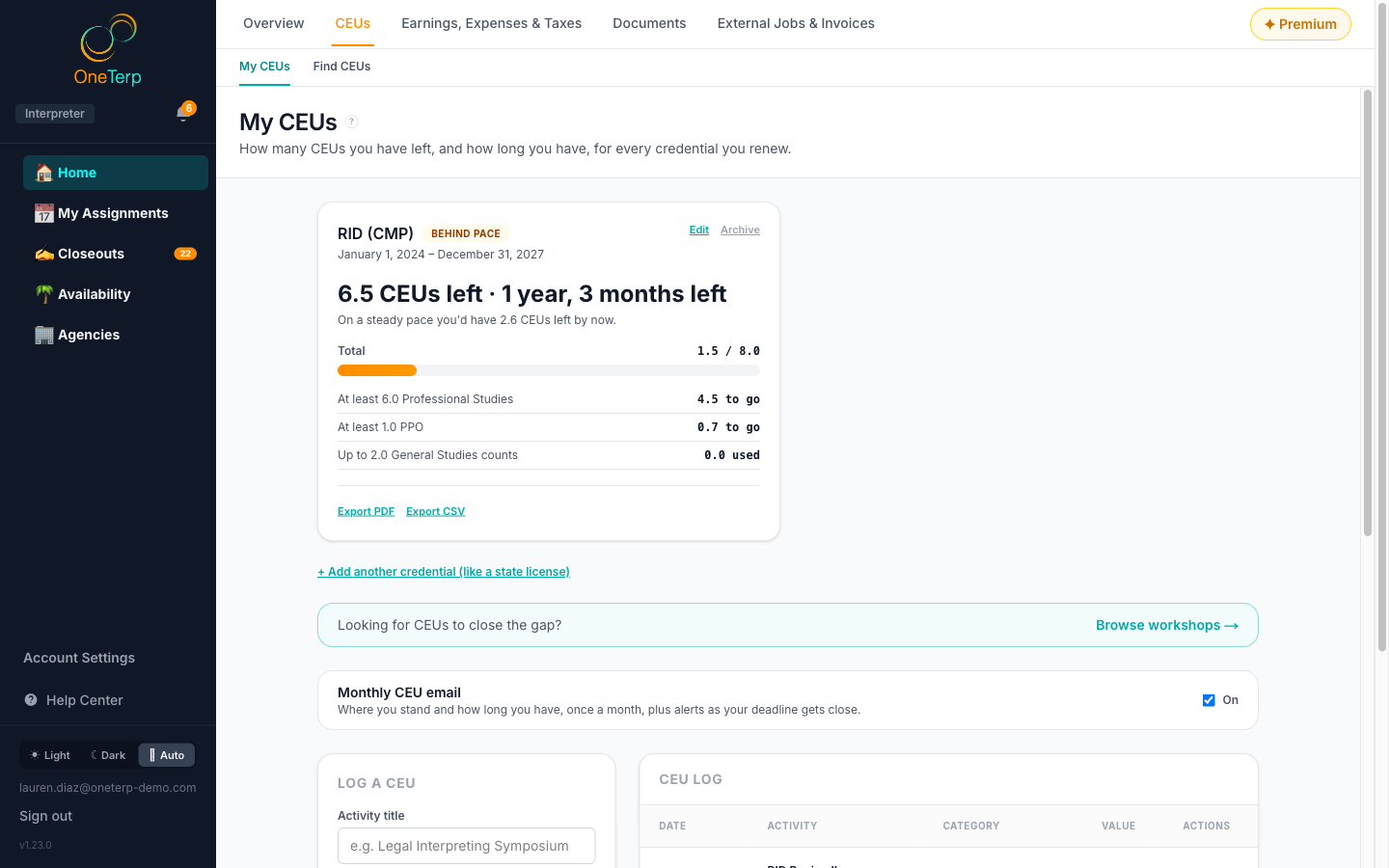Image resolution: width=1389 pixels, height=868 pixels.
Task: Click the '0.0 used' General Studies value
Action: pyautogui.click(x=732, y=455)
